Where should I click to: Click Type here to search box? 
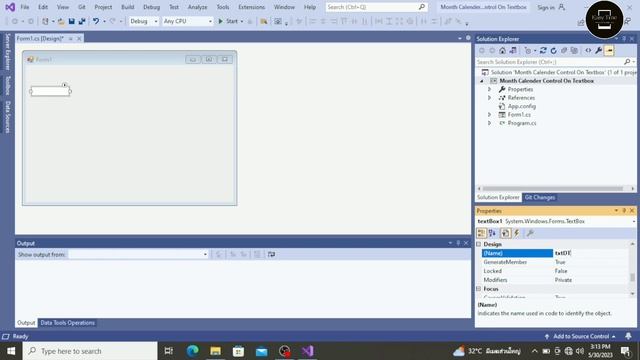pos(90,351)
